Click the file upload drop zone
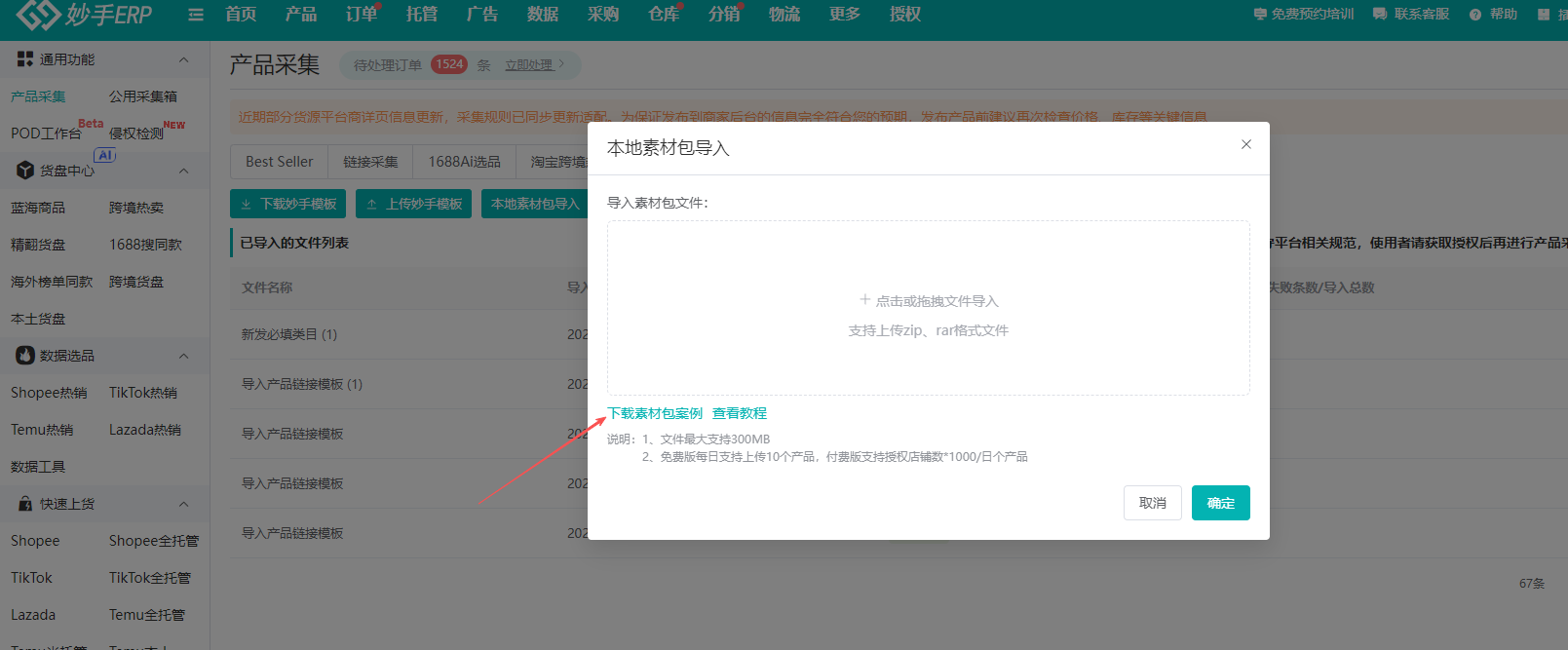This screenshot has height=650, width=1568. [x=929, y=308]
